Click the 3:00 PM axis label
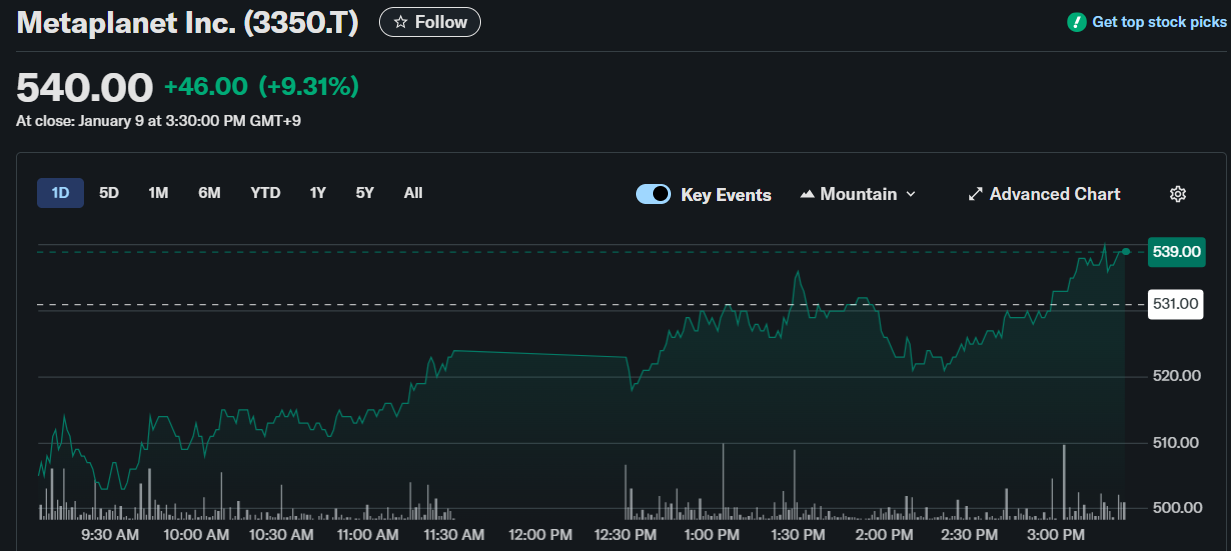The width and height of the screenshot is (1231, 551). pos(1057,536)
